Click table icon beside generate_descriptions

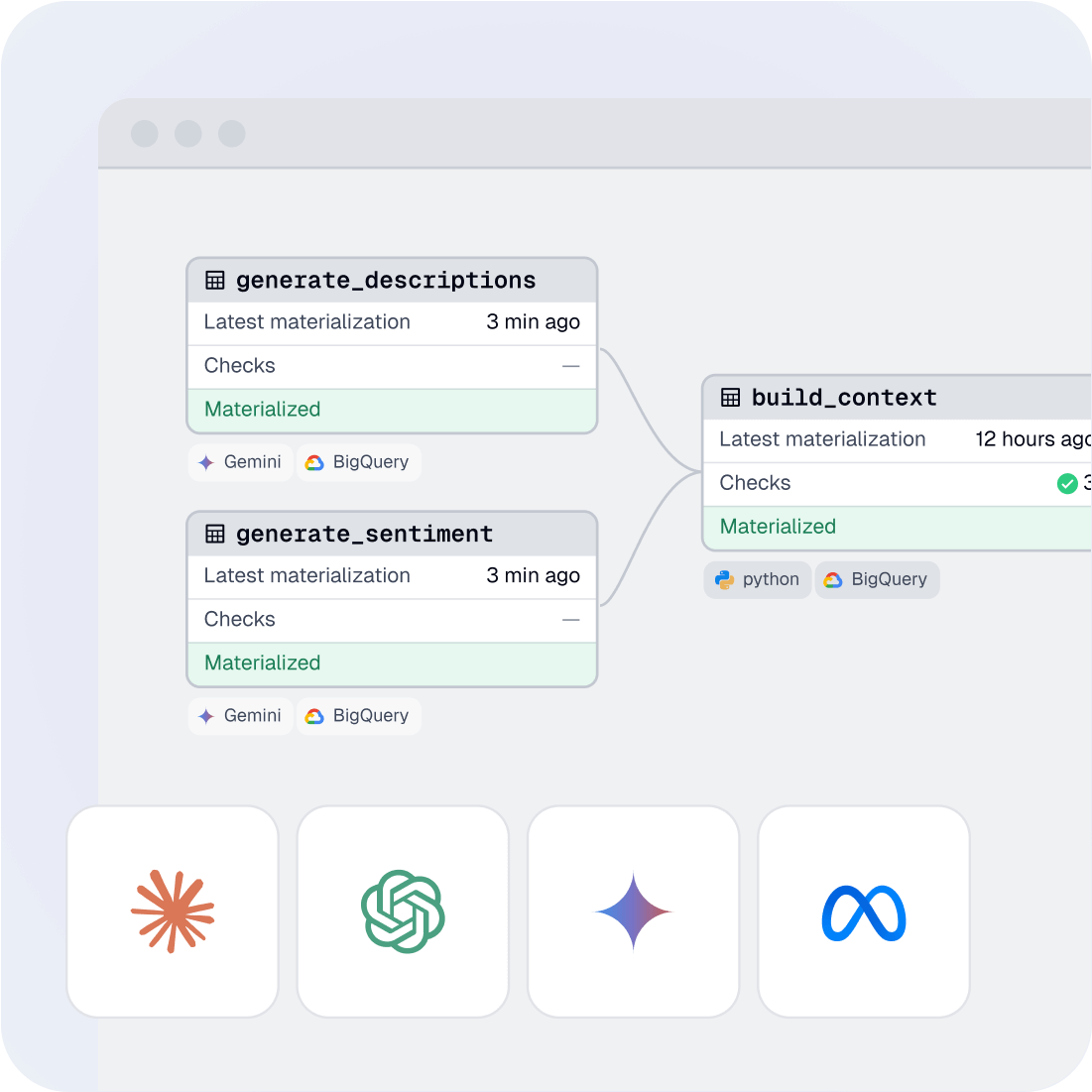215,281
